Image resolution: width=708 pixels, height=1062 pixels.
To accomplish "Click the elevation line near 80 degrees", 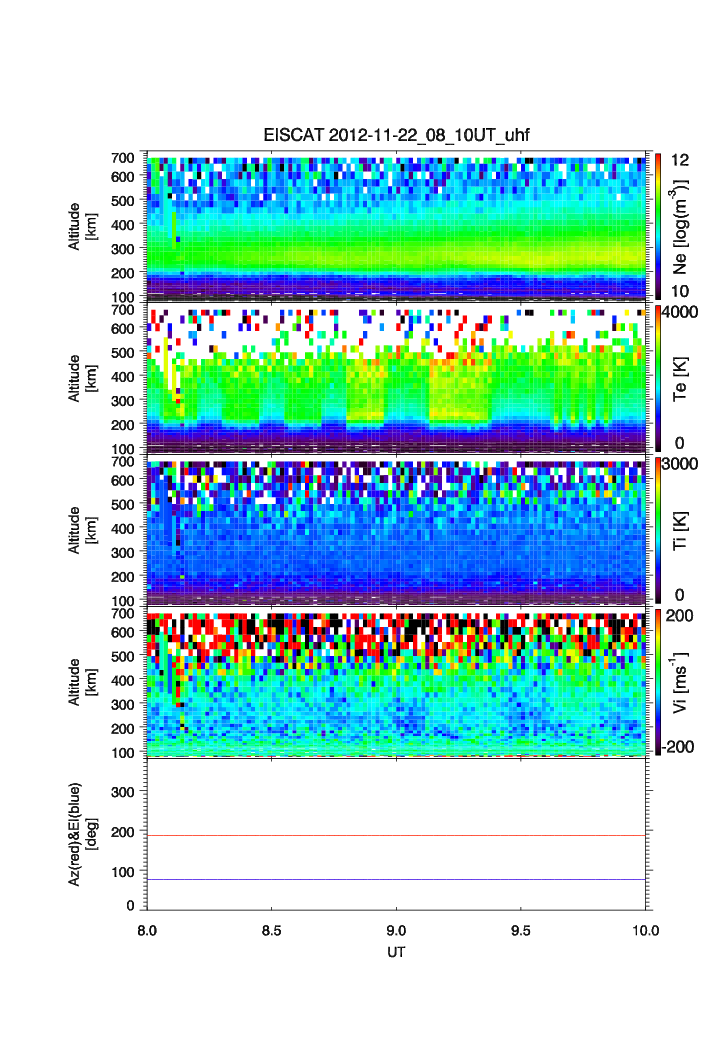I will tap(398, 879).
